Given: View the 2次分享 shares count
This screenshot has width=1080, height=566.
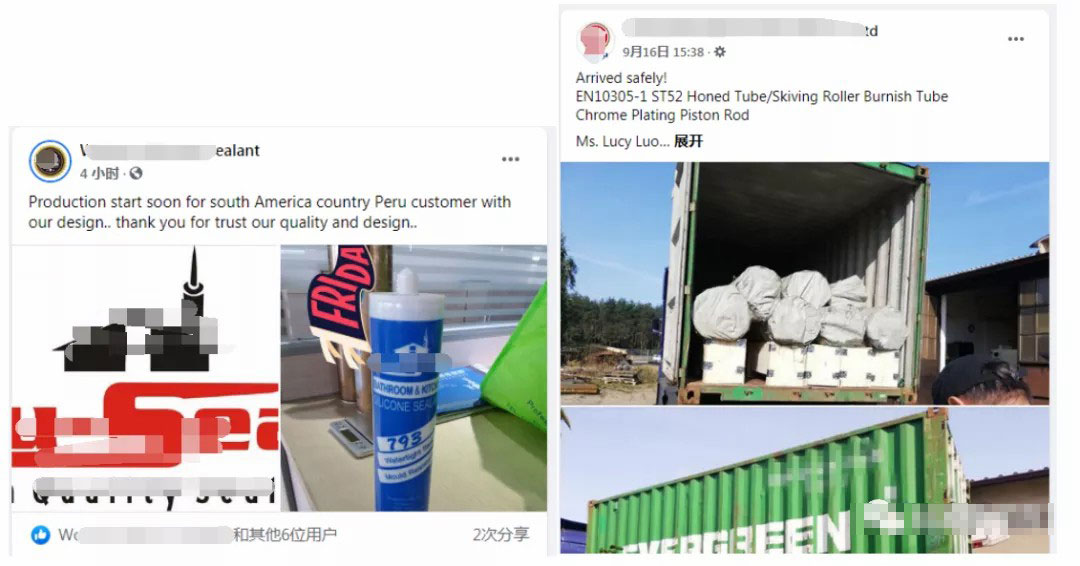Looking at the screenshot, I should tap(501, 534).
